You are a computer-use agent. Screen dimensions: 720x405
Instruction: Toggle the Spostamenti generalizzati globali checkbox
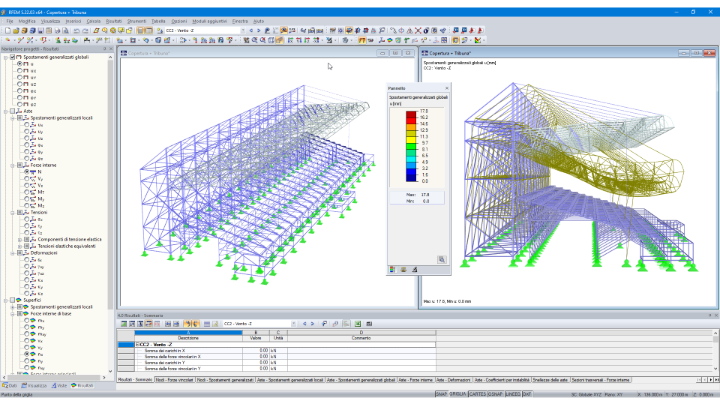click(13, 57)
